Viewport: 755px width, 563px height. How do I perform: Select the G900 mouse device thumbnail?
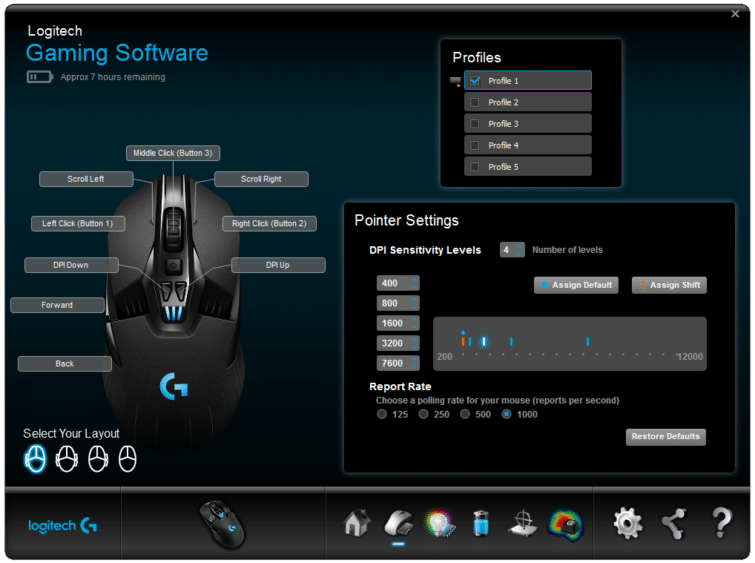(x=222, y=525)
